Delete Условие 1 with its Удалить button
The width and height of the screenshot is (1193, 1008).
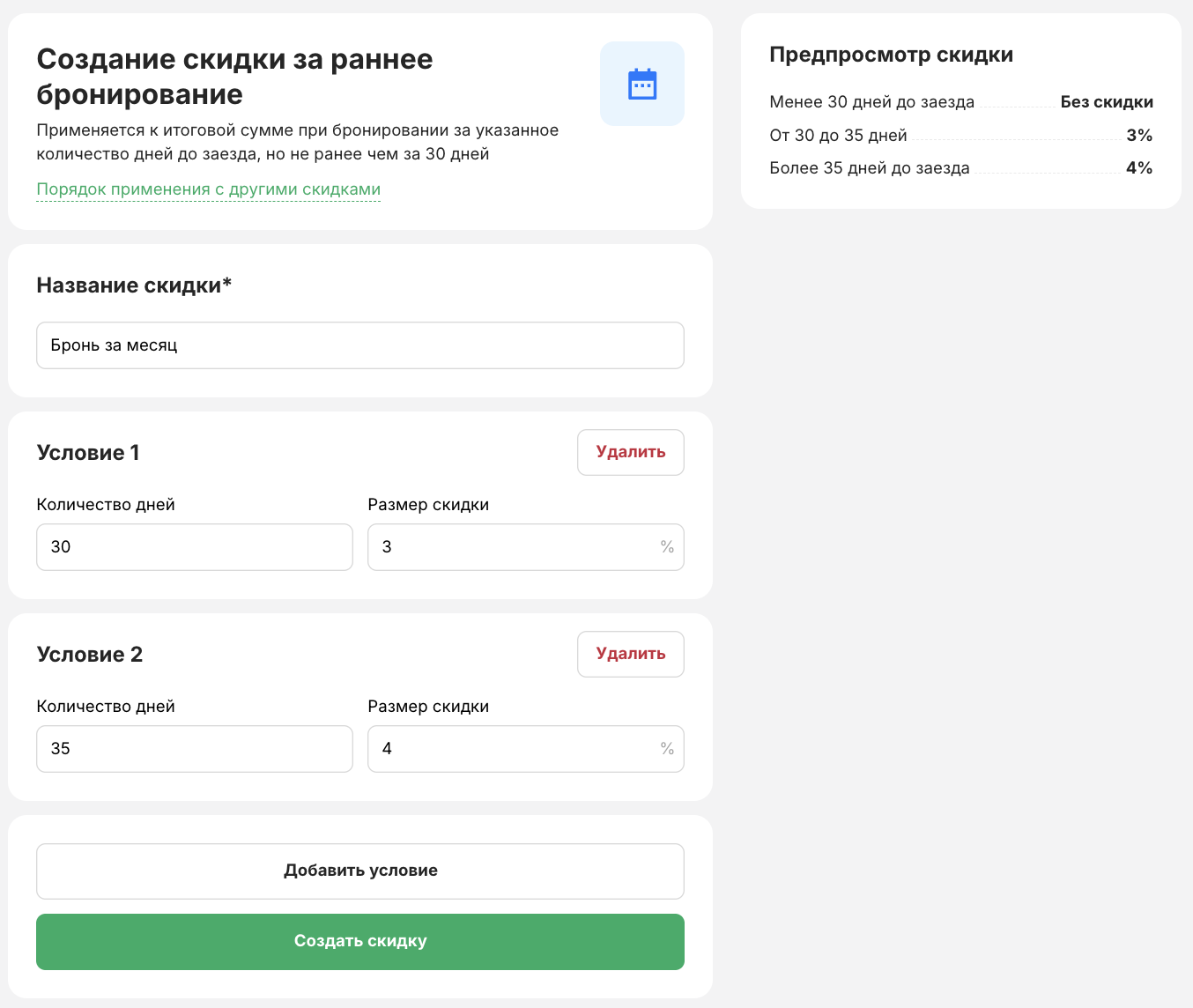click(x=631, y=452)
